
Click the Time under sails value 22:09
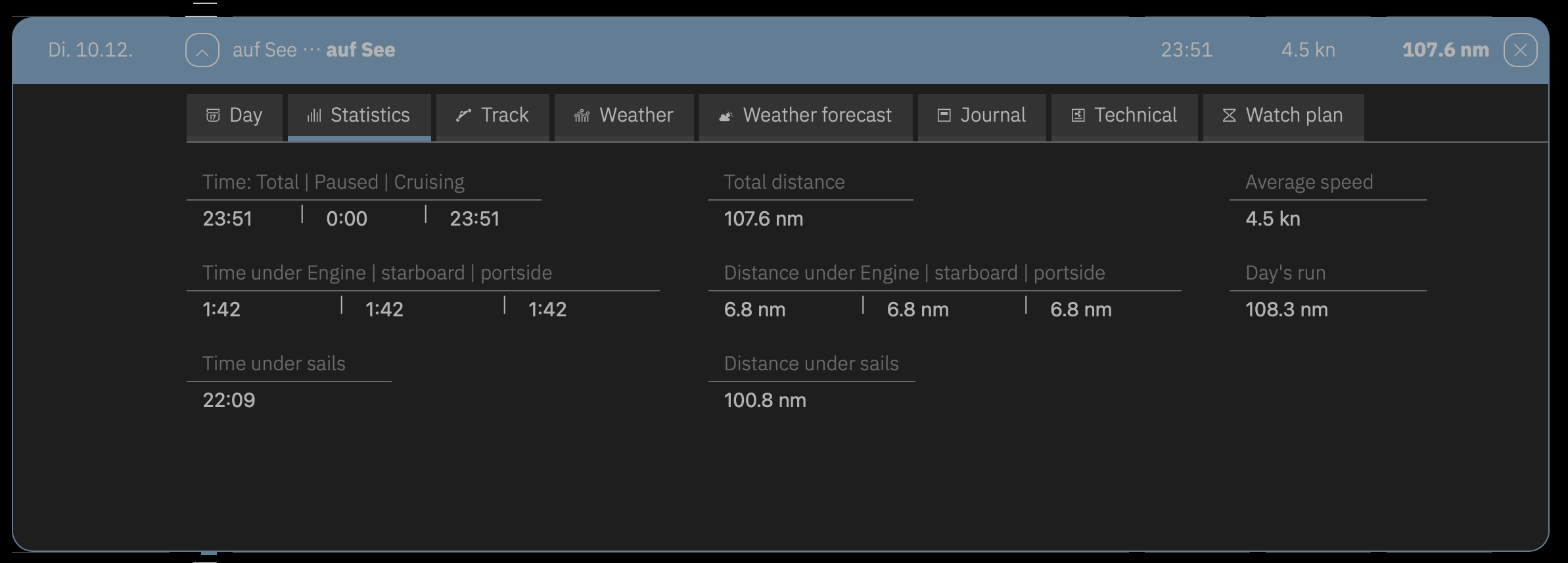click(x=229, y=401)
